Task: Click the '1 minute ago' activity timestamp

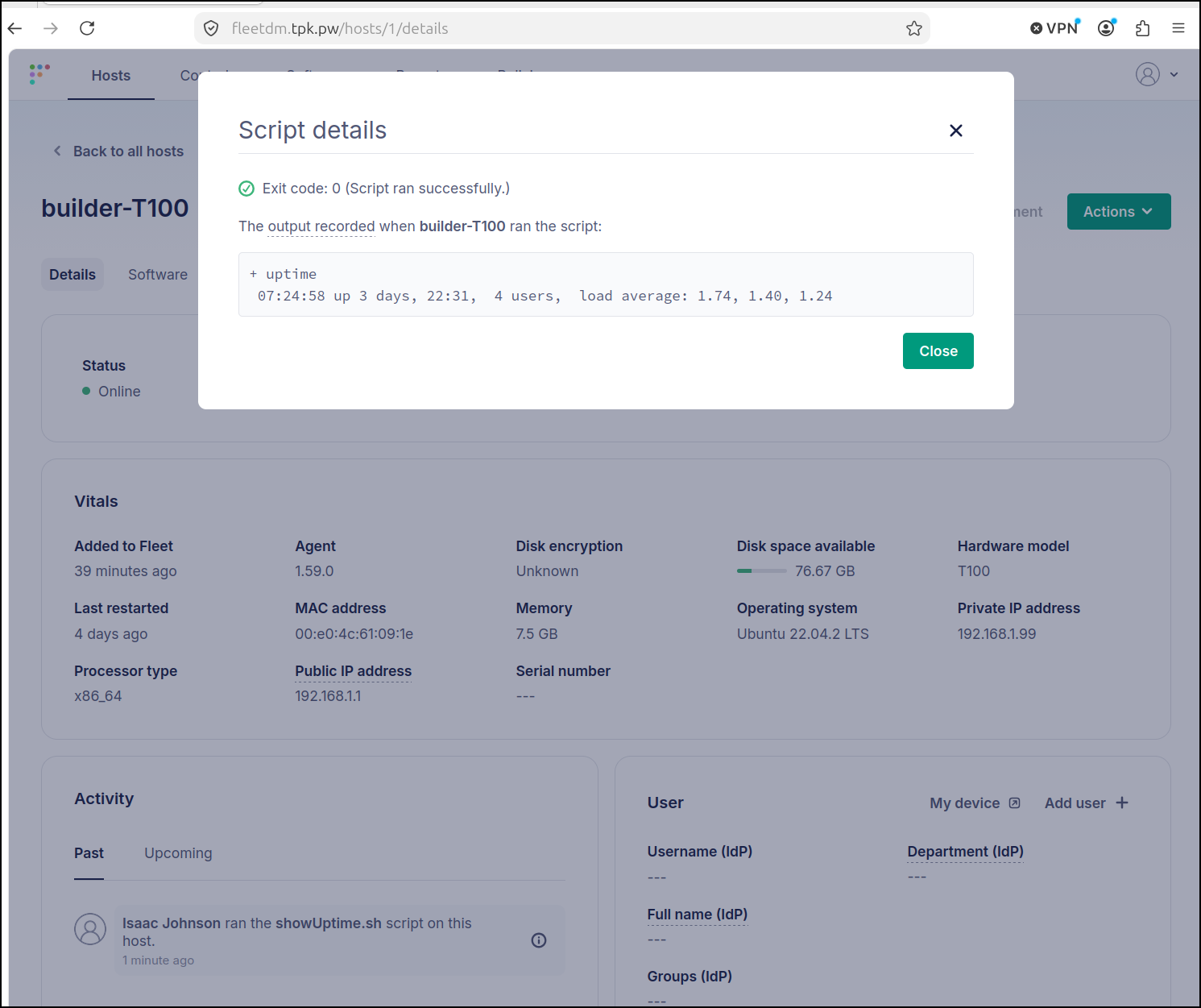Action: (159, 960)
